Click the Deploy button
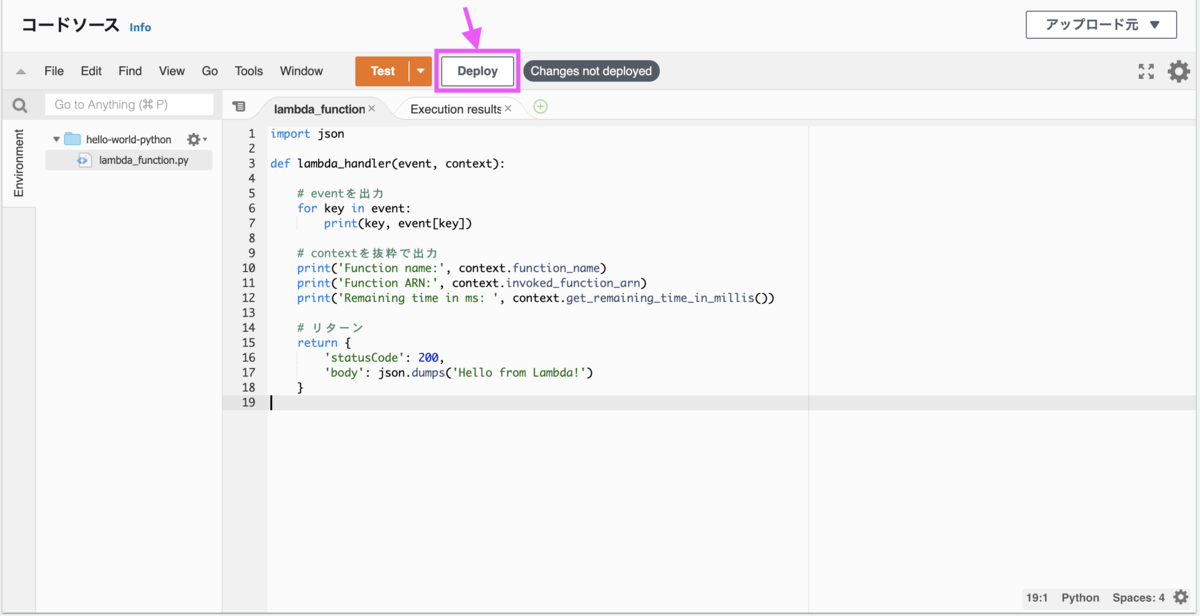 (477, 71)
